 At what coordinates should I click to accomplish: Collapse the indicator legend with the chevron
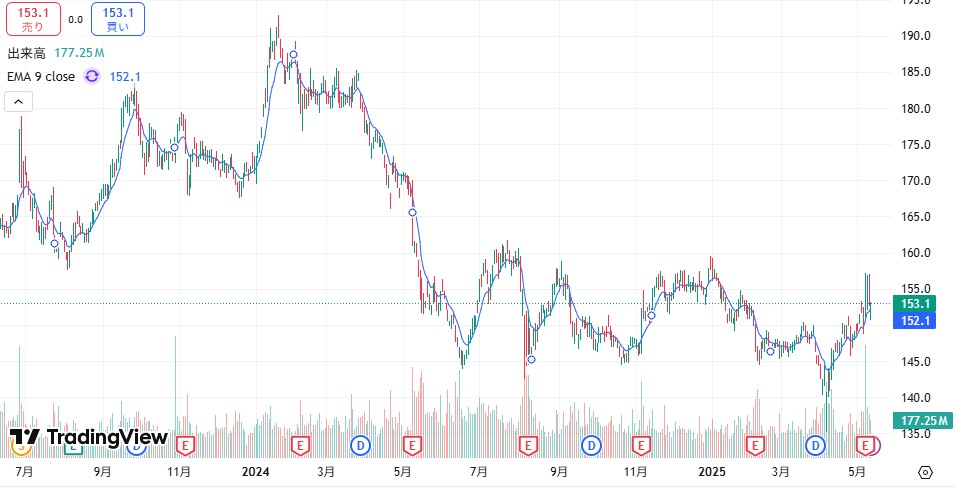click(19, 101)
